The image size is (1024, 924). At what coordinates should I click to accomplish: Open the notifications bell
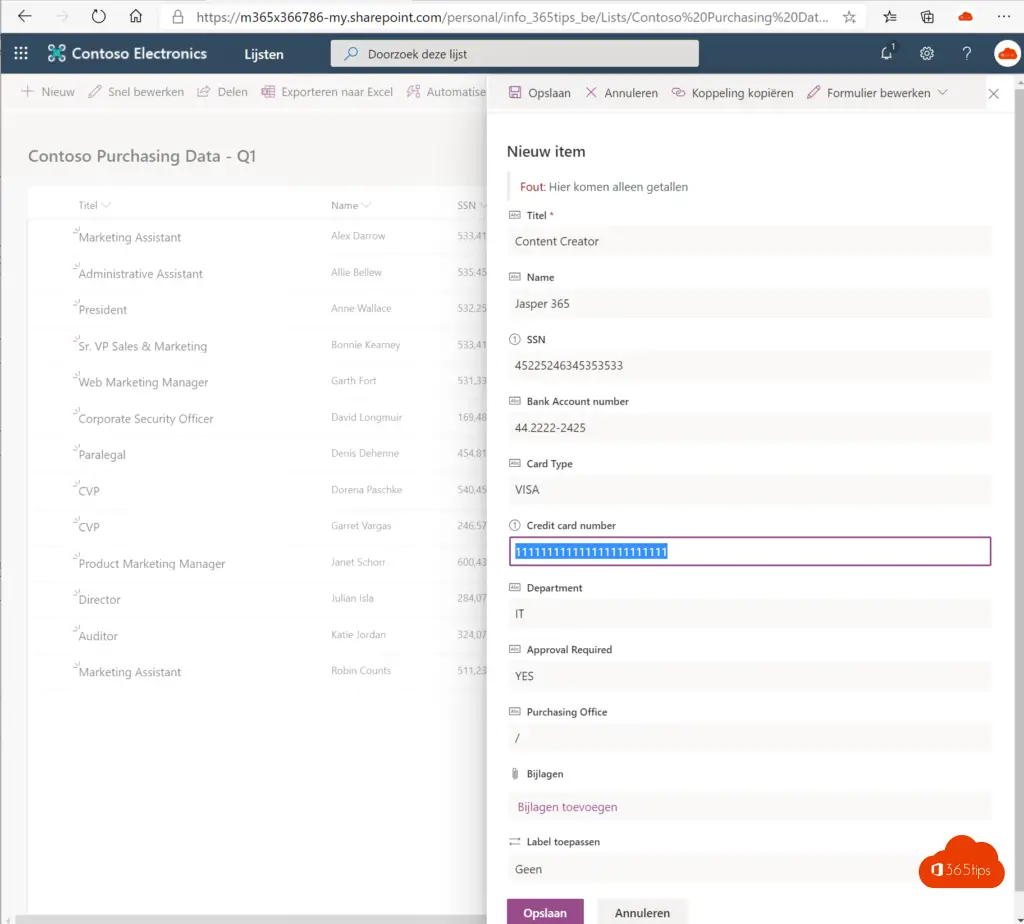[887, 53]
